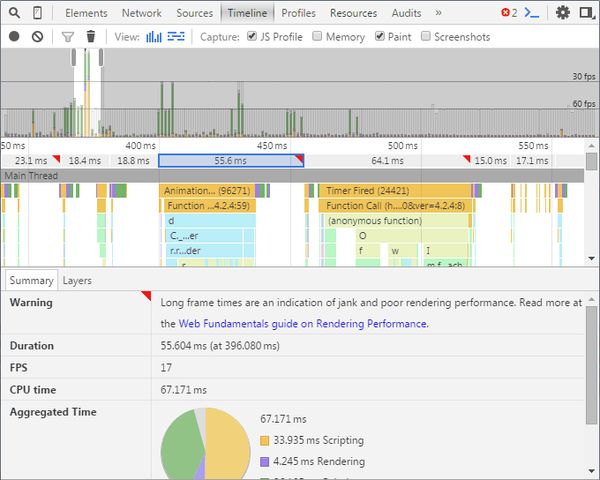Image resolution: width=600 pixels, height=480 pixels.
Task: Select the flame chart view icon
Action: click(176, 36)
